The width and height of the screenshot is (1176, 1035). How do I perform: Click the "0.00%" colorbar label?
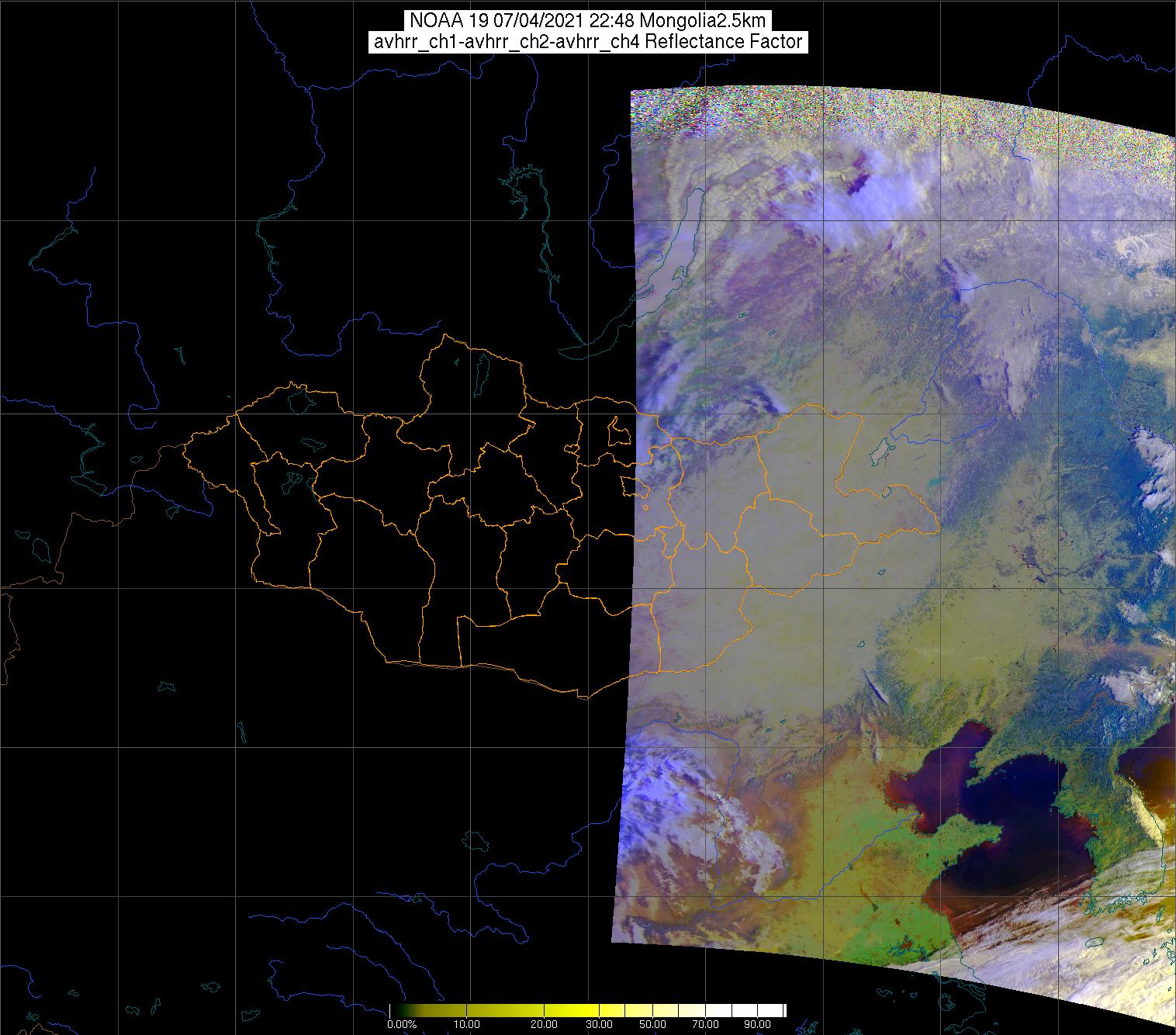402,1024
